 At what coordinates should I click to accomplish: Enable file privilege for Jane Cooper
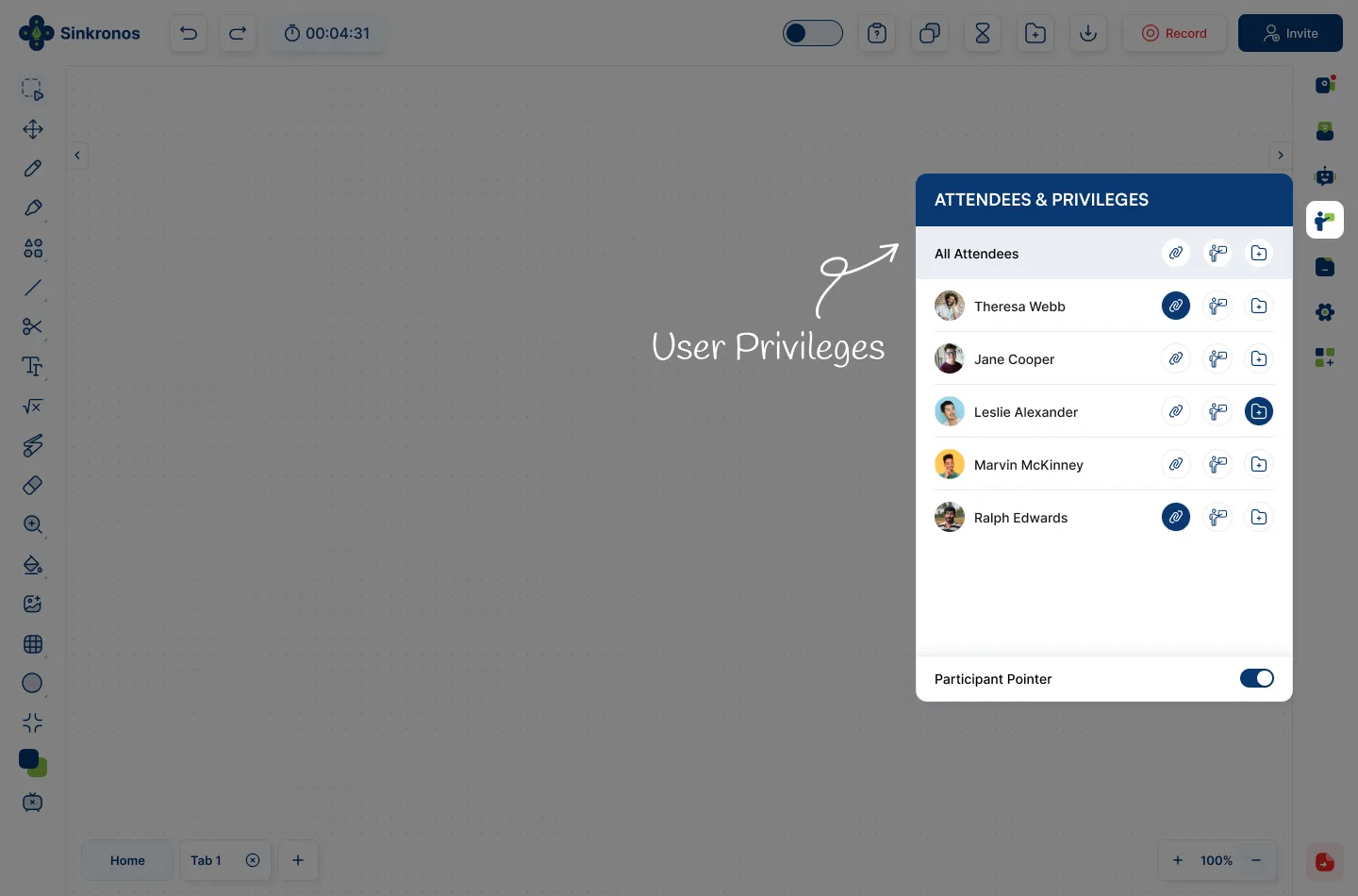[1259, 358]
